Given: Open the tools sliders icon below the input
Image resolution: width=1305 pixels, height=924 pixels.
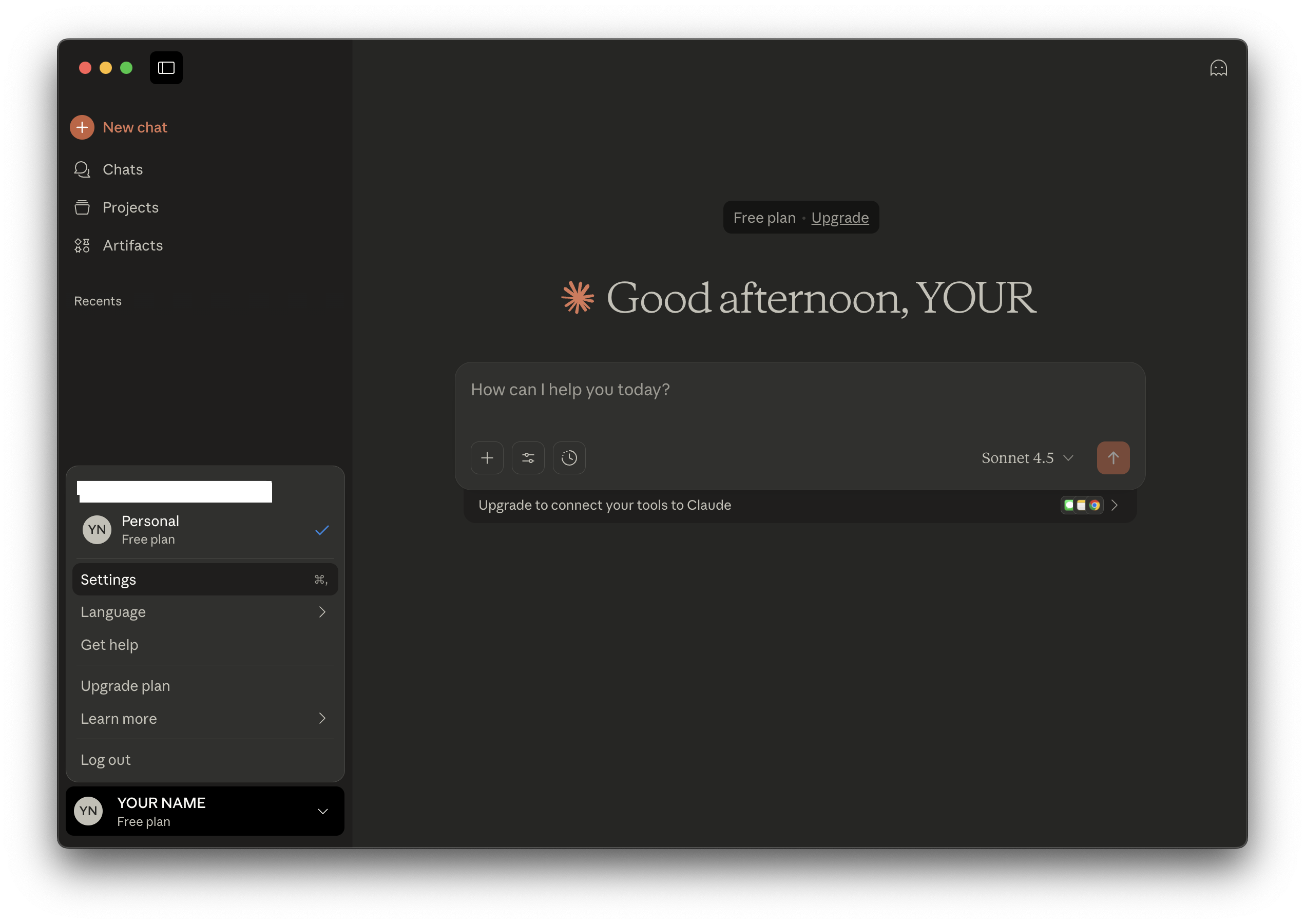Looking at the screenshot, I should point(528,457).
